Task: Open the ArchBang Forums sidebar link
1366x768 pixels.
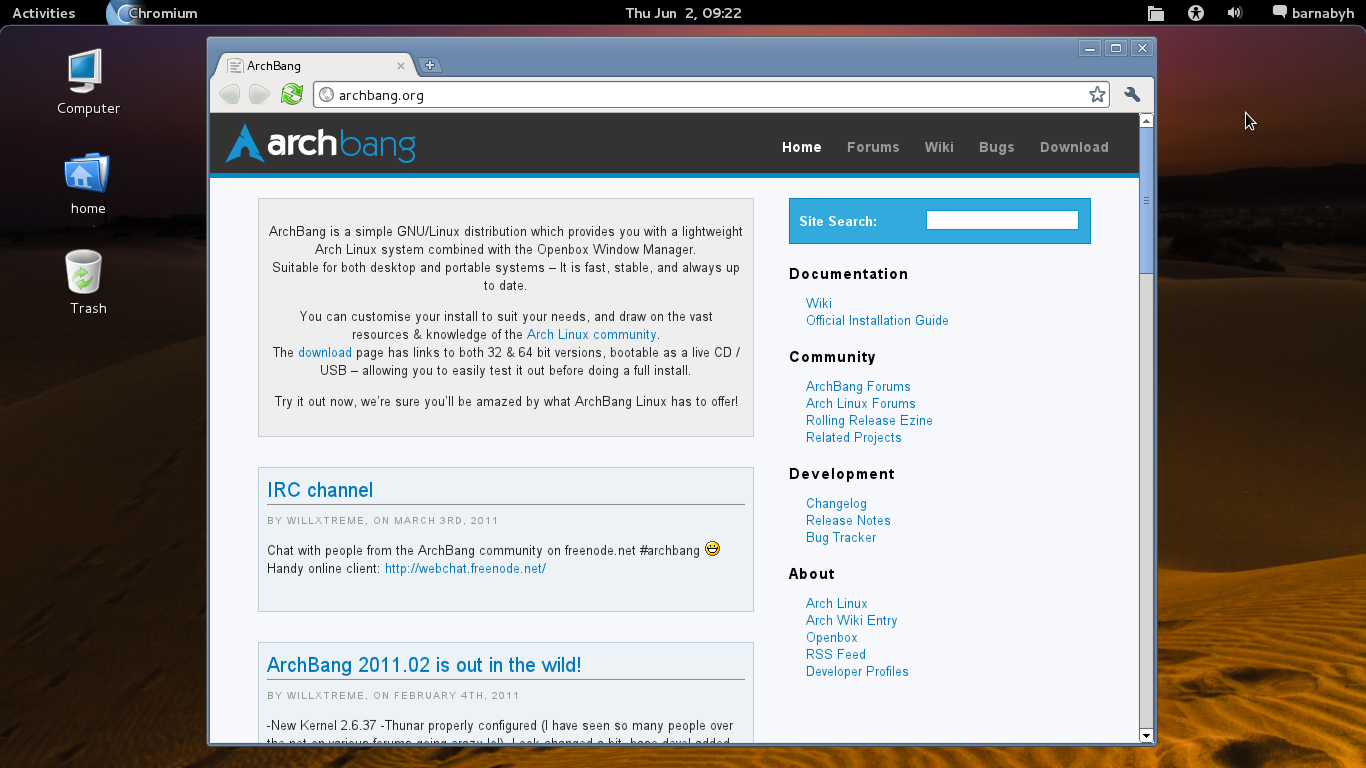Action: pos(858,386)
